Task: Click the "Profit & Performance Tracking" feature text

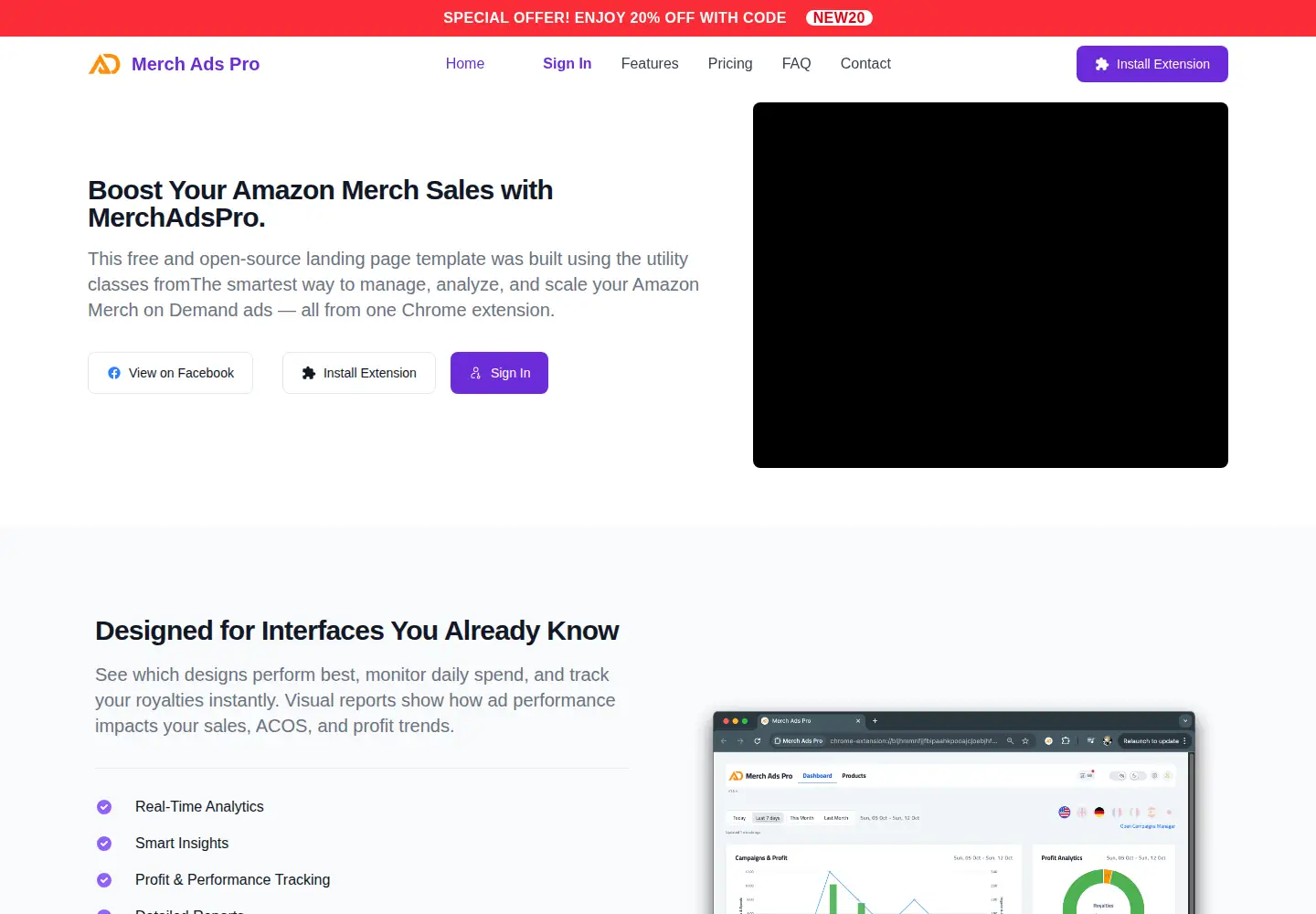Action: click(233, 880)
